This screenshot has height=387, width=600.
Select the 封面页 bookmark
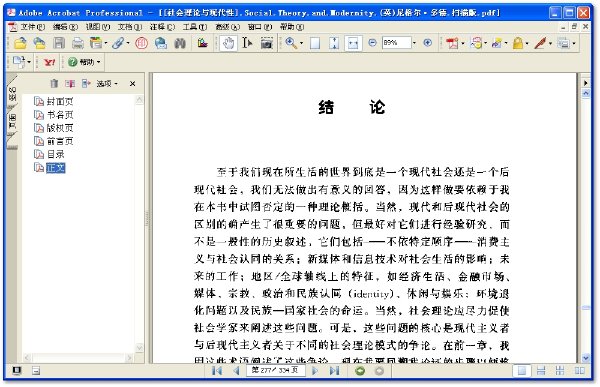[60, 101]
